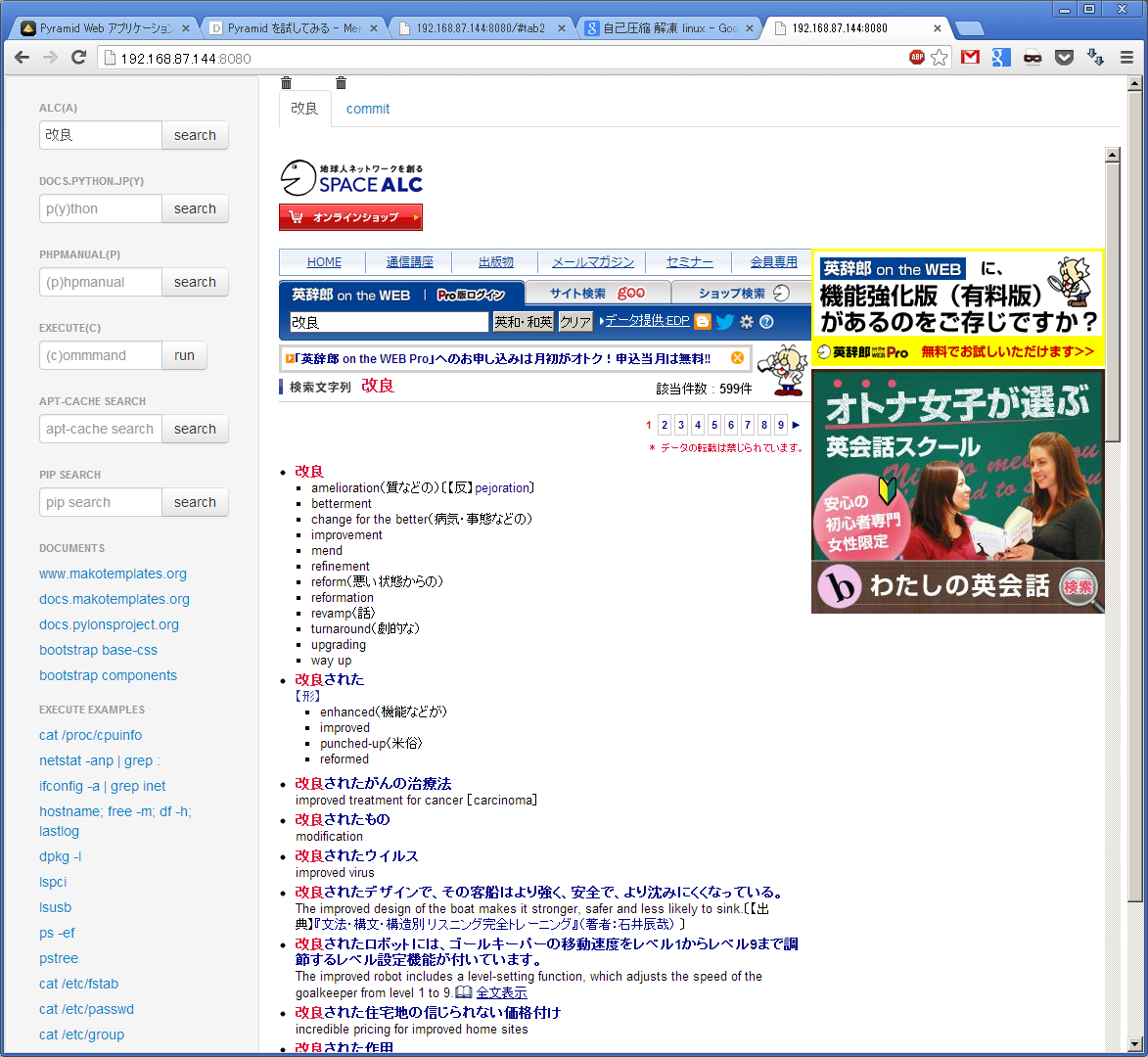Viewport: 1148px width, 1057px height.
Task: Go to results page 2
Action: (x=665, y=425)
